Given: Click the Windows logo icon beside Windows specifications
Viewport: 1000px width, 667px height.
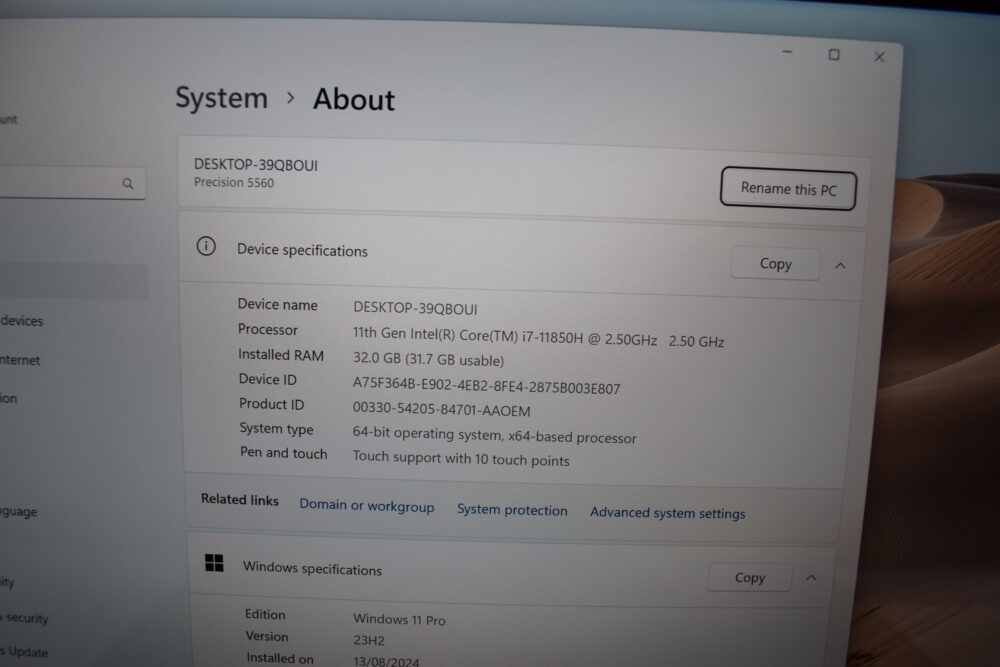Looking at the screenshot, I should 214,563.
